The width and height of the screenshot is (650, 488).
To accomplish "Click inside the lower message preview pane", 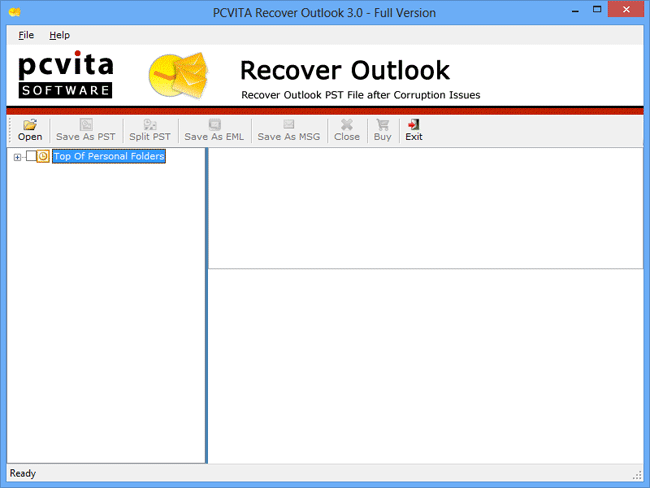I will (425, 365).
